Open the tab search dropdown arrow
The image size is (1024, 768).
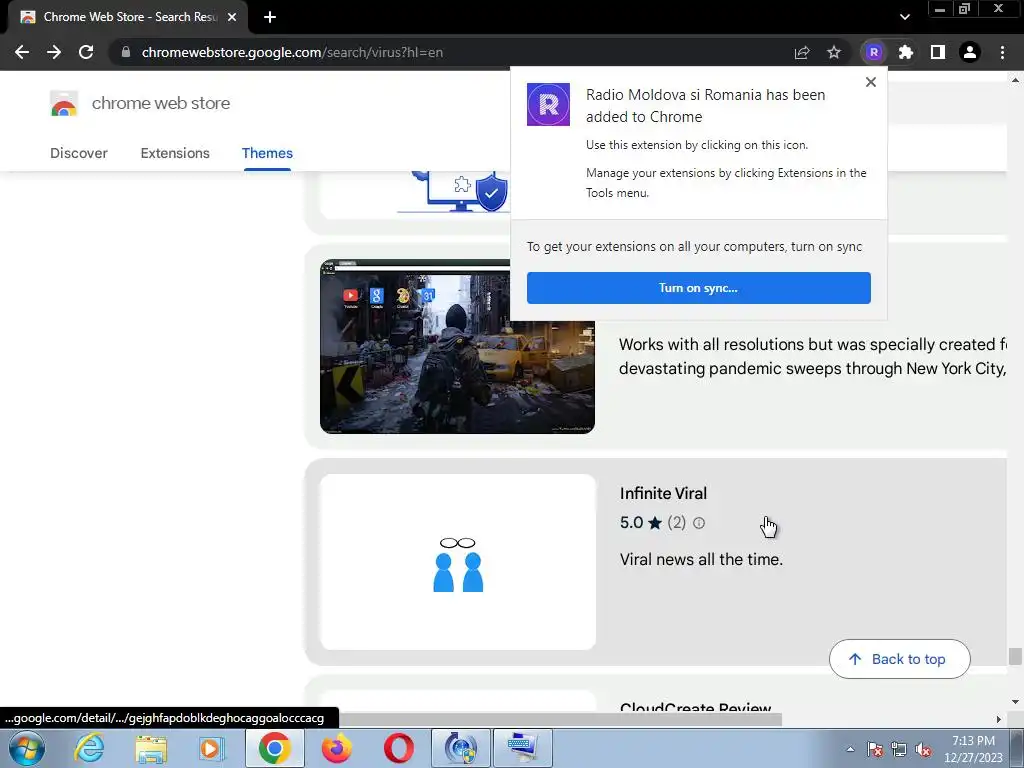coord(904,17)
